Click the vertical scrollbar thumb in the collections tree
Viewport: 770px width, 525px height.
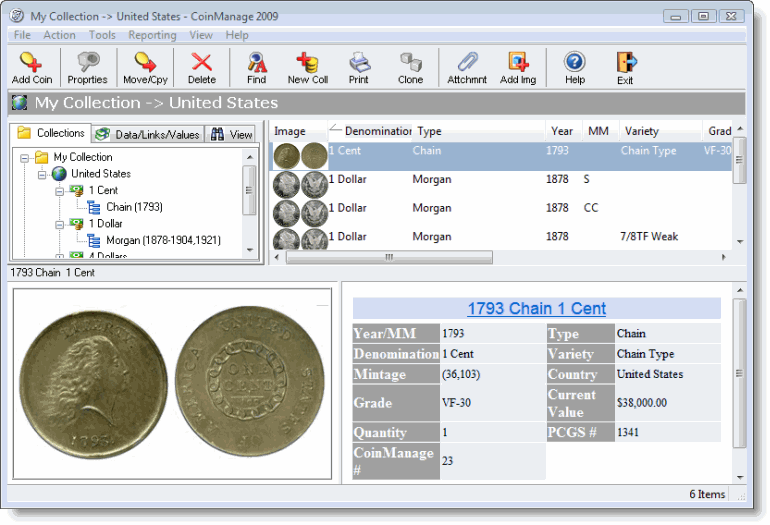(x=249, y=190)
